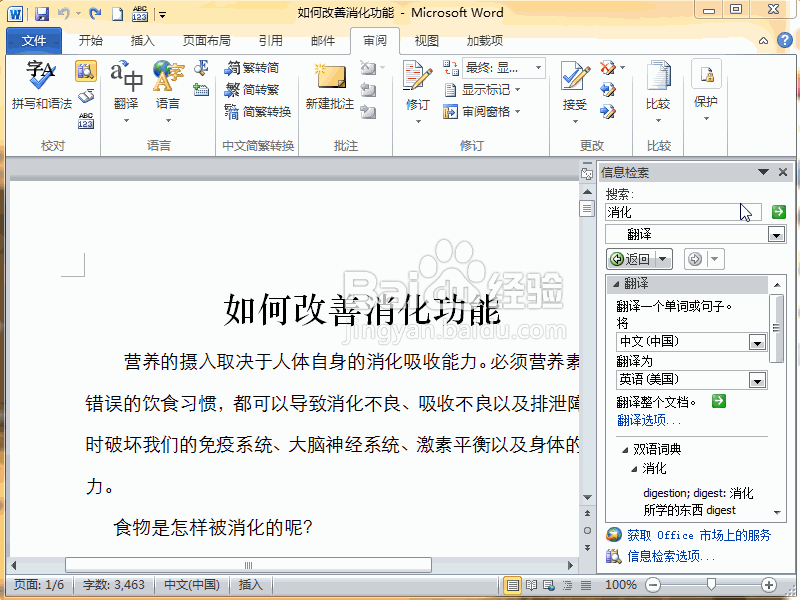Open the 文件 menu
Screen dimensions: 800x600
click(x=33, y=41)
